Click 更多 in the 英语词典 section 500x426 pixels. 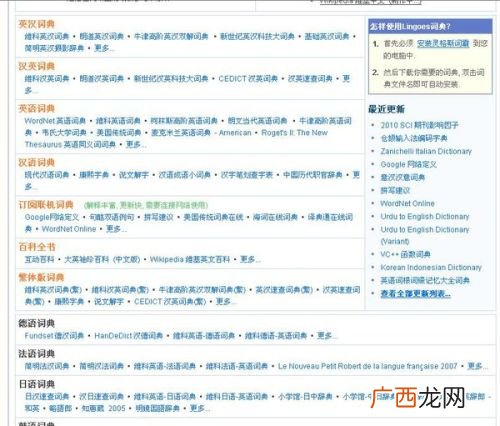[x=136, y=145]
